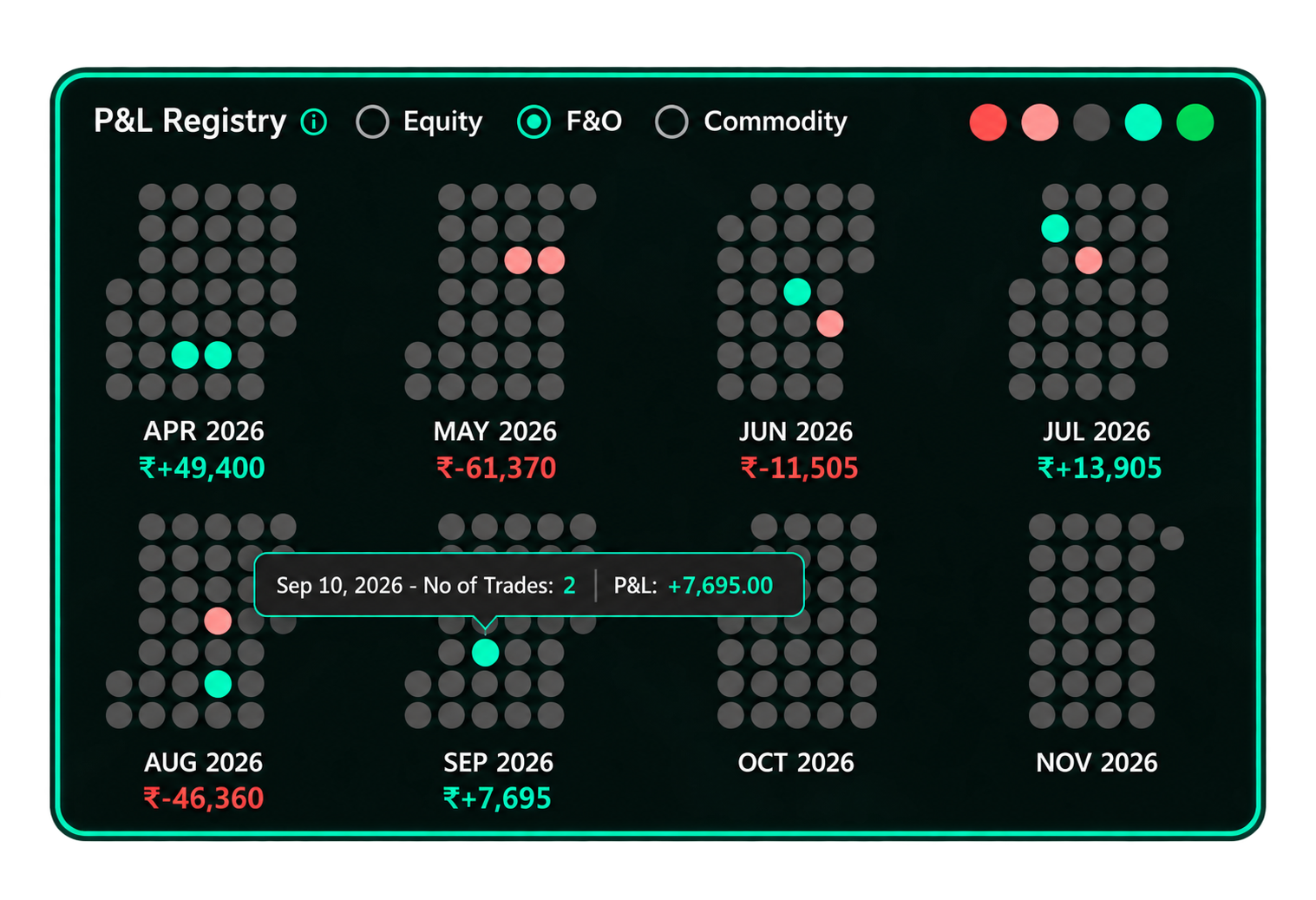The width and height of the screenshot is (1316, 900).
Task: Click the ₹+13,905 total for July
Action: tap(1099, 469)
